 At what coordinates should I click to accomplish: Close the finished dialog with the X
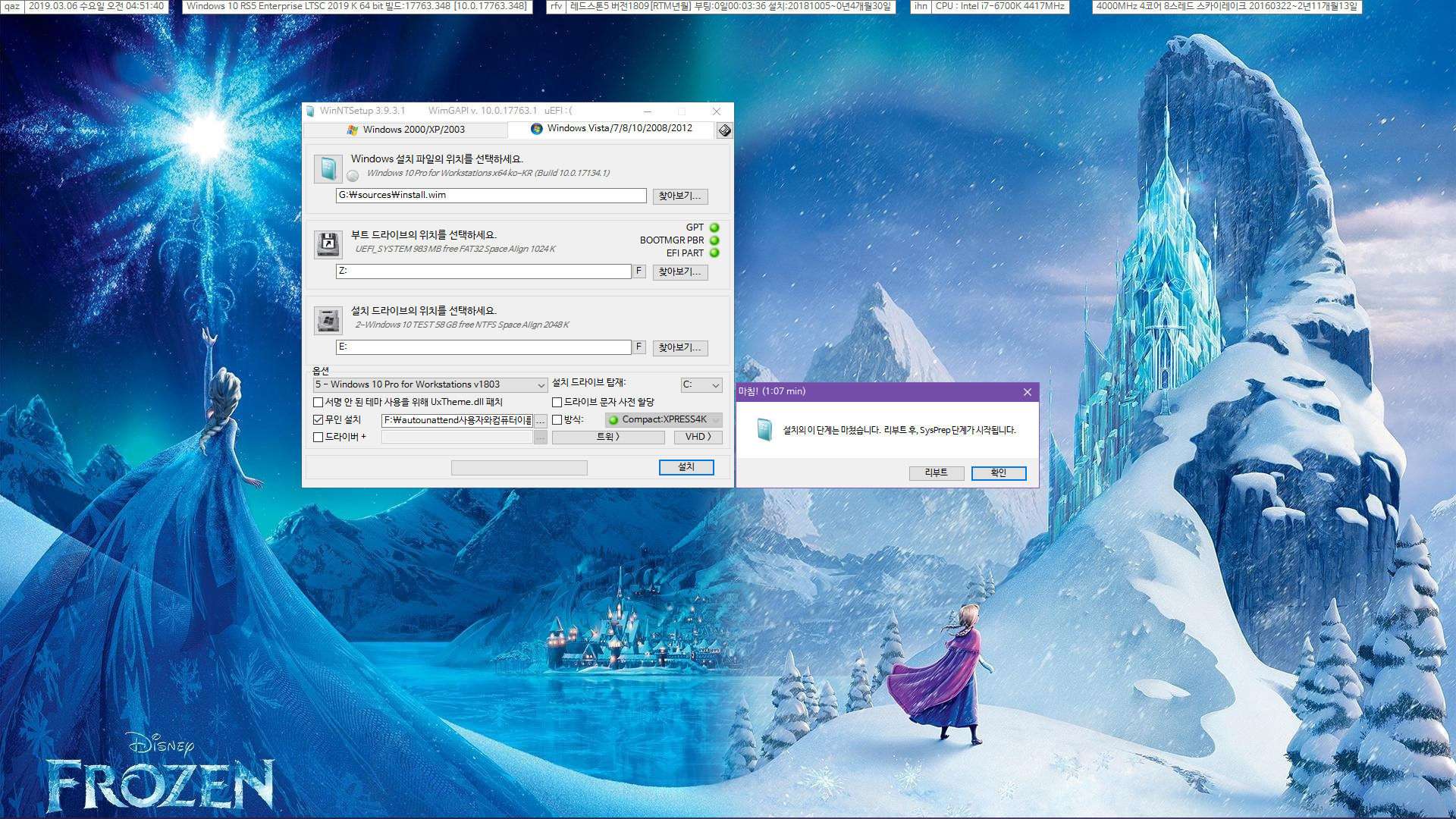pos(1028,392)
